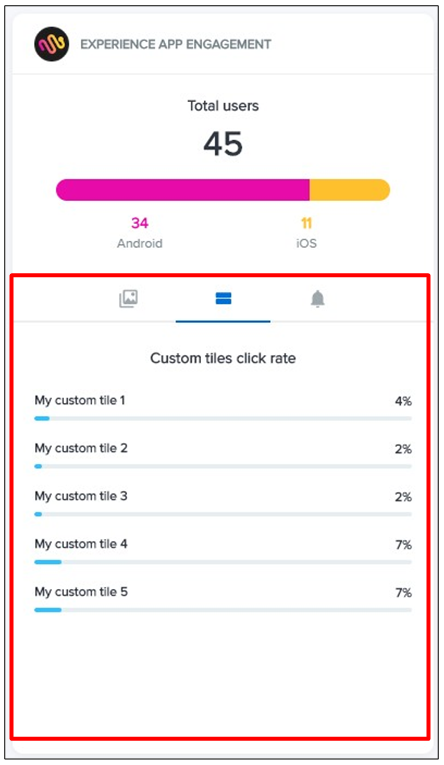
Task: Click the Total users label
Action: [x=223, y=106]
